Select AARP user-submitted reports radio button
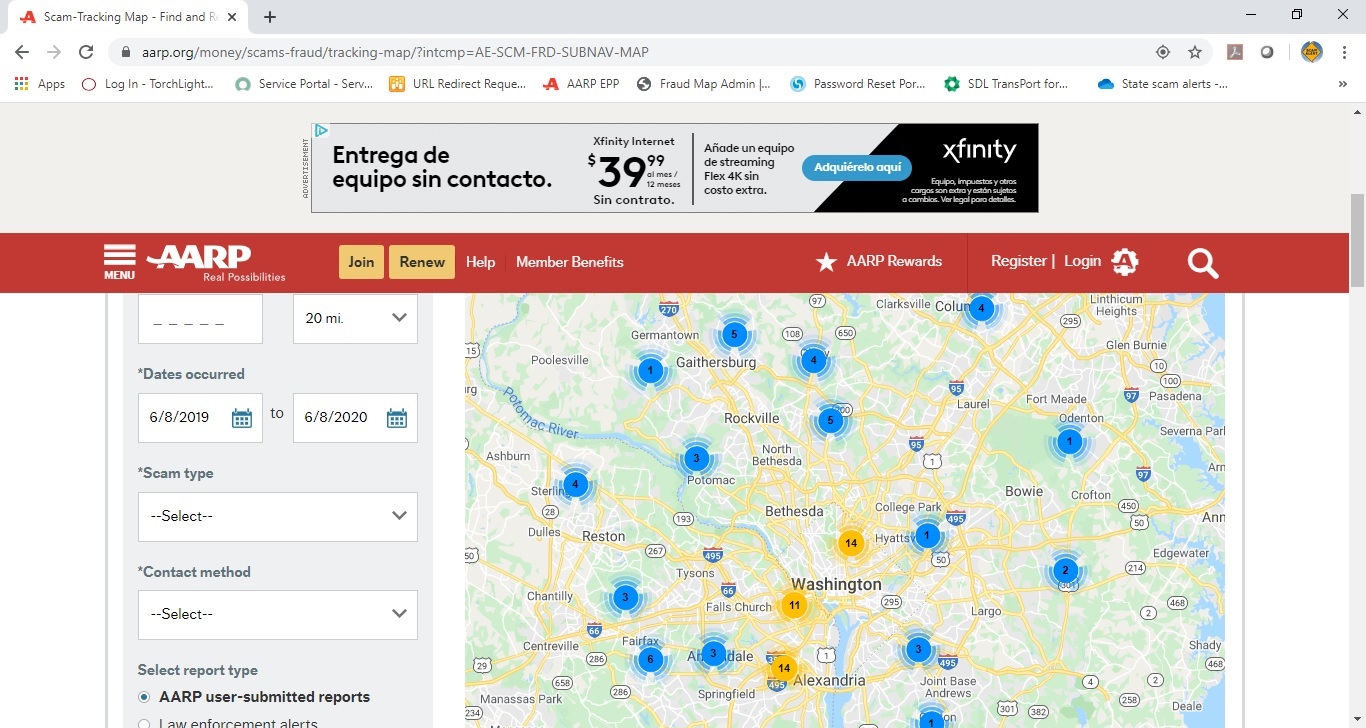Image resolution: width=1366 pixels, height=728 pixels. pyautogui.click(x=144, y=697)
